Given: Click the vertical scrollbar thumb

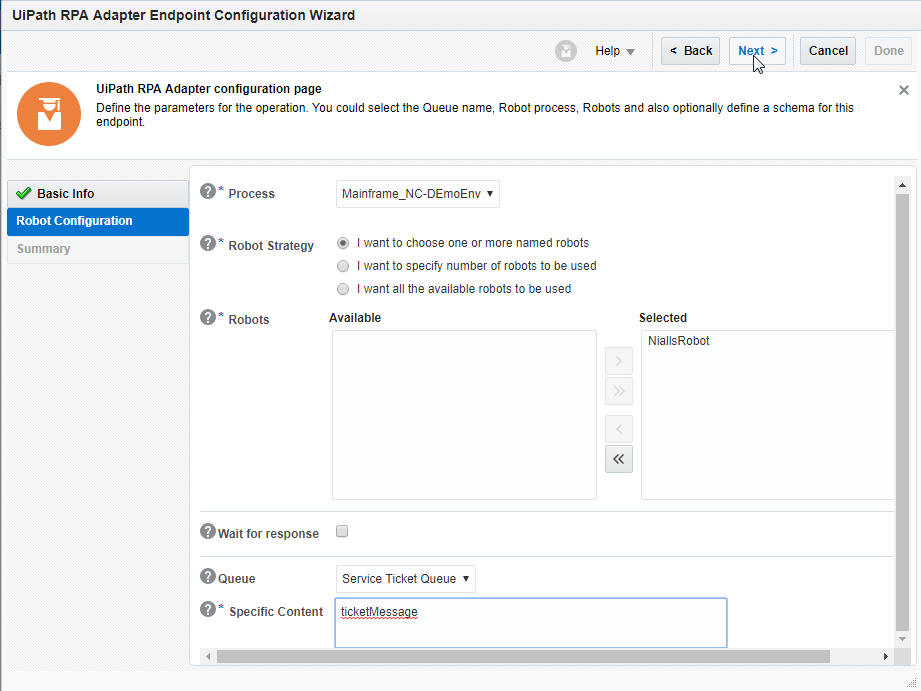Looking at the screenshot, I should pyautogui.click(x=902, y=411).
